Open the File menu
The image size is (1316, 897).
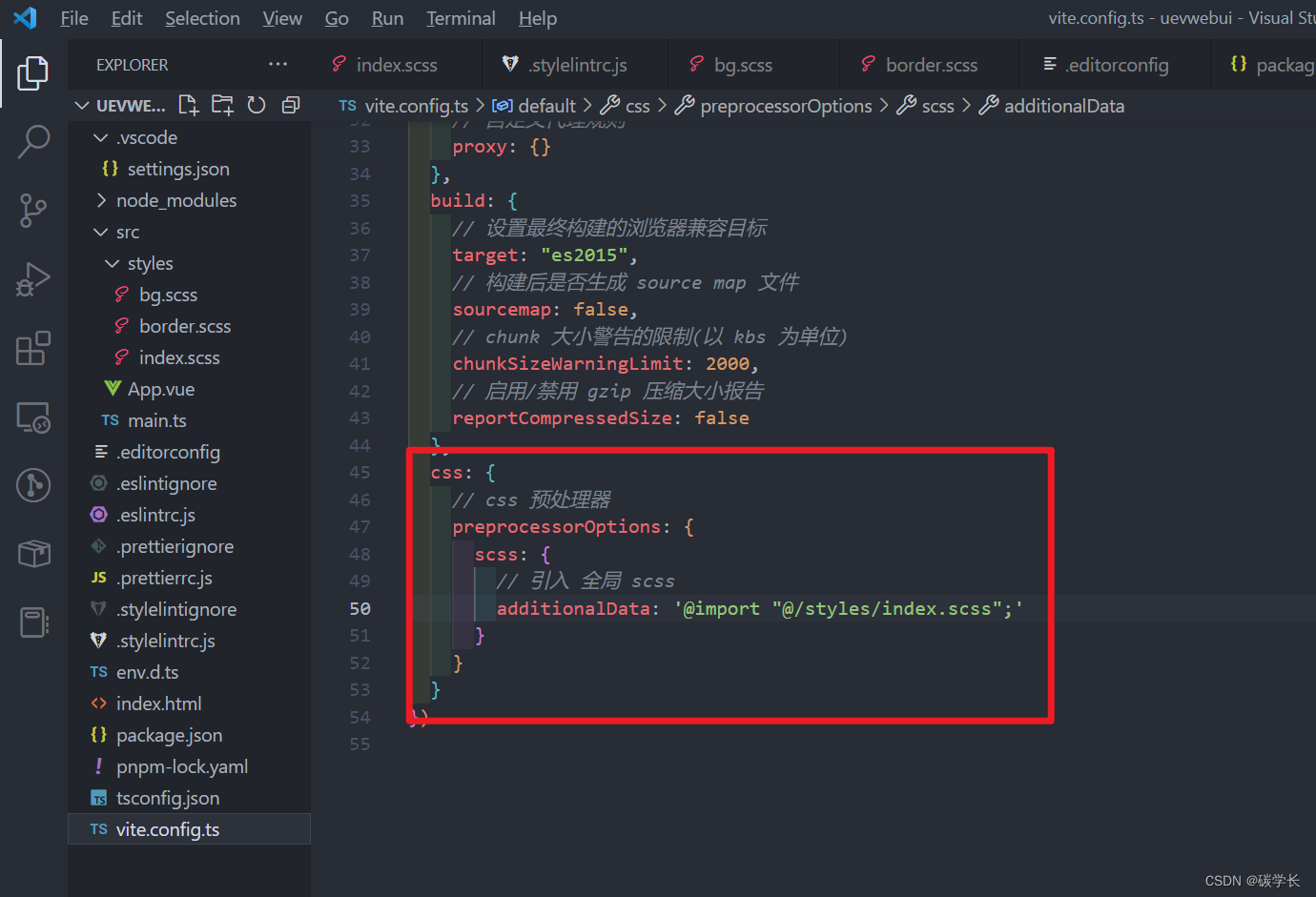point(74,18)
